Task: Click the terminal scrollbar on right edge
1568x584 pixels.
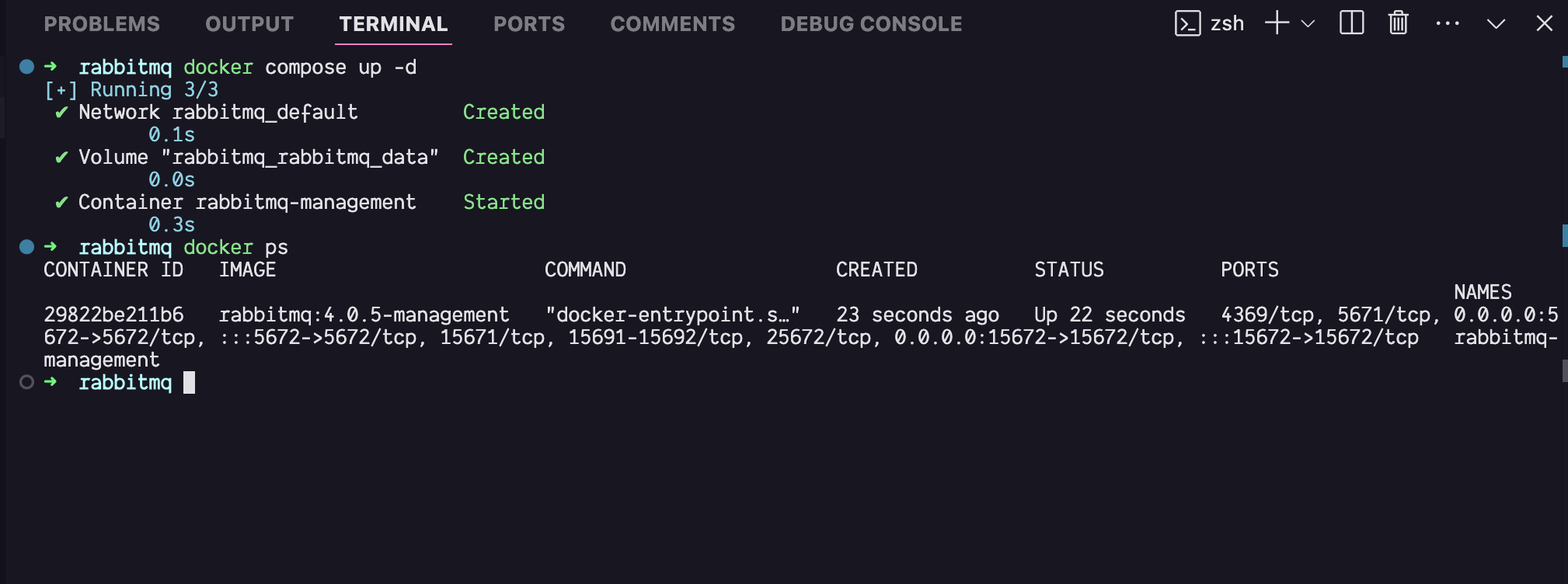Action: coord(1564,233)
